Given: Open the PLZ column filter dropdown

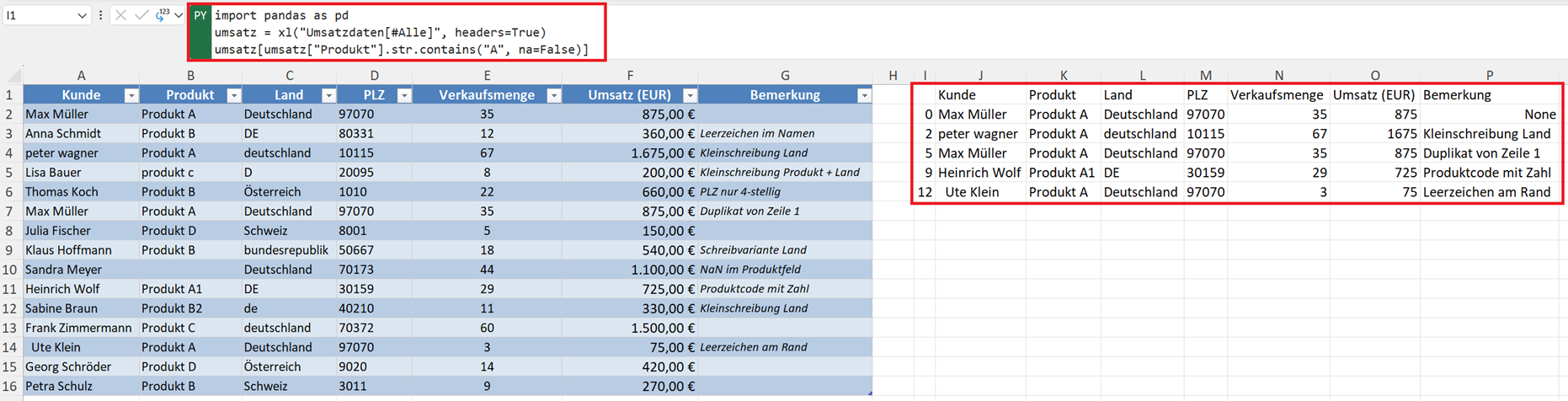Looking at the screenshot, I should [404, 95].
